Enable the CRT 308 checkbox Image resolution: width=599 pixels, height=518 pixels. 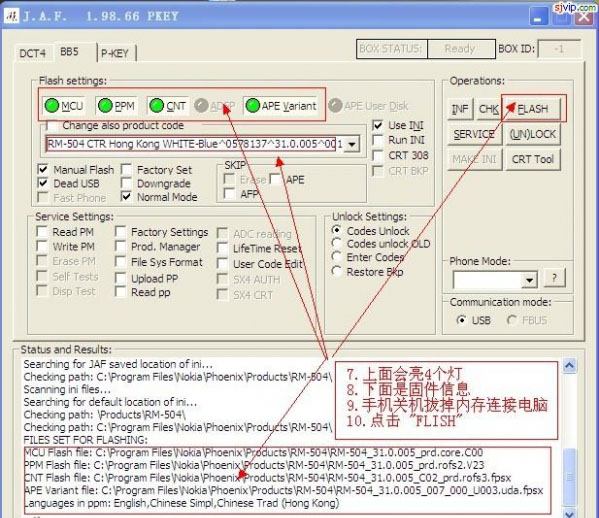pyautogui.click(x=378, y=155)
